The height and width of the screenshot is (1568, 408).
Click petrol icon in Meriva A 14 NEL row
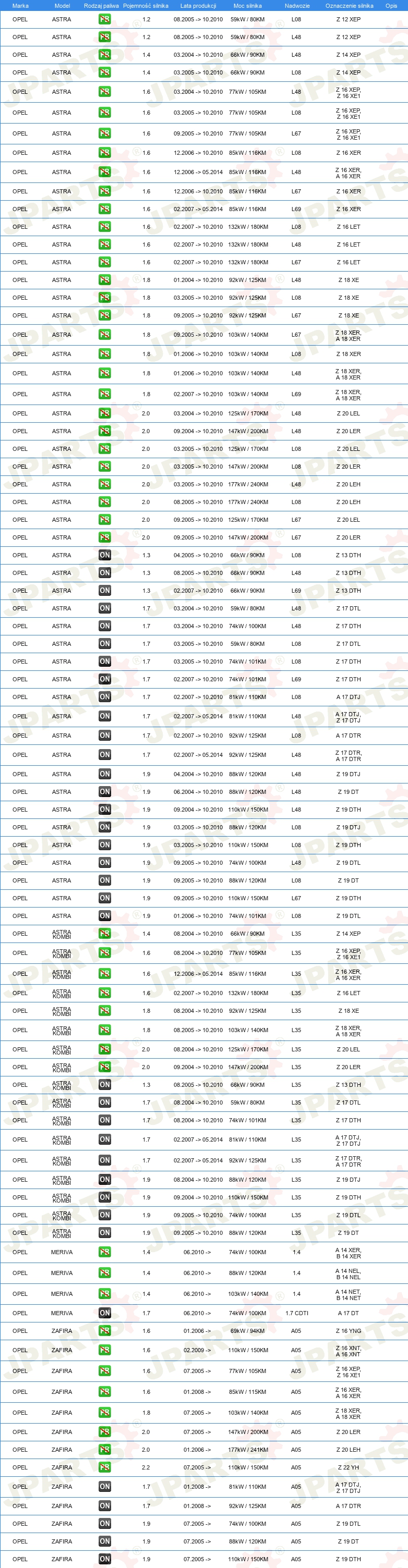(105, 1273)
